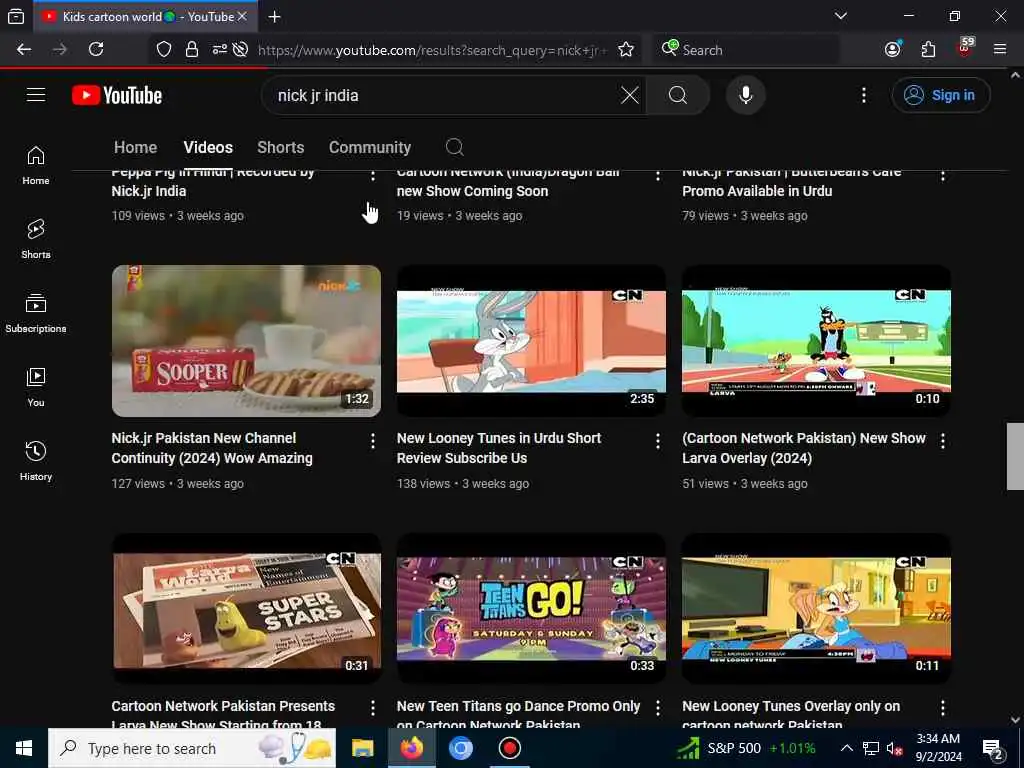Open options for Teen Titans go Dance video
Viewport: 1024px width, 768px height.
(658, 708)
